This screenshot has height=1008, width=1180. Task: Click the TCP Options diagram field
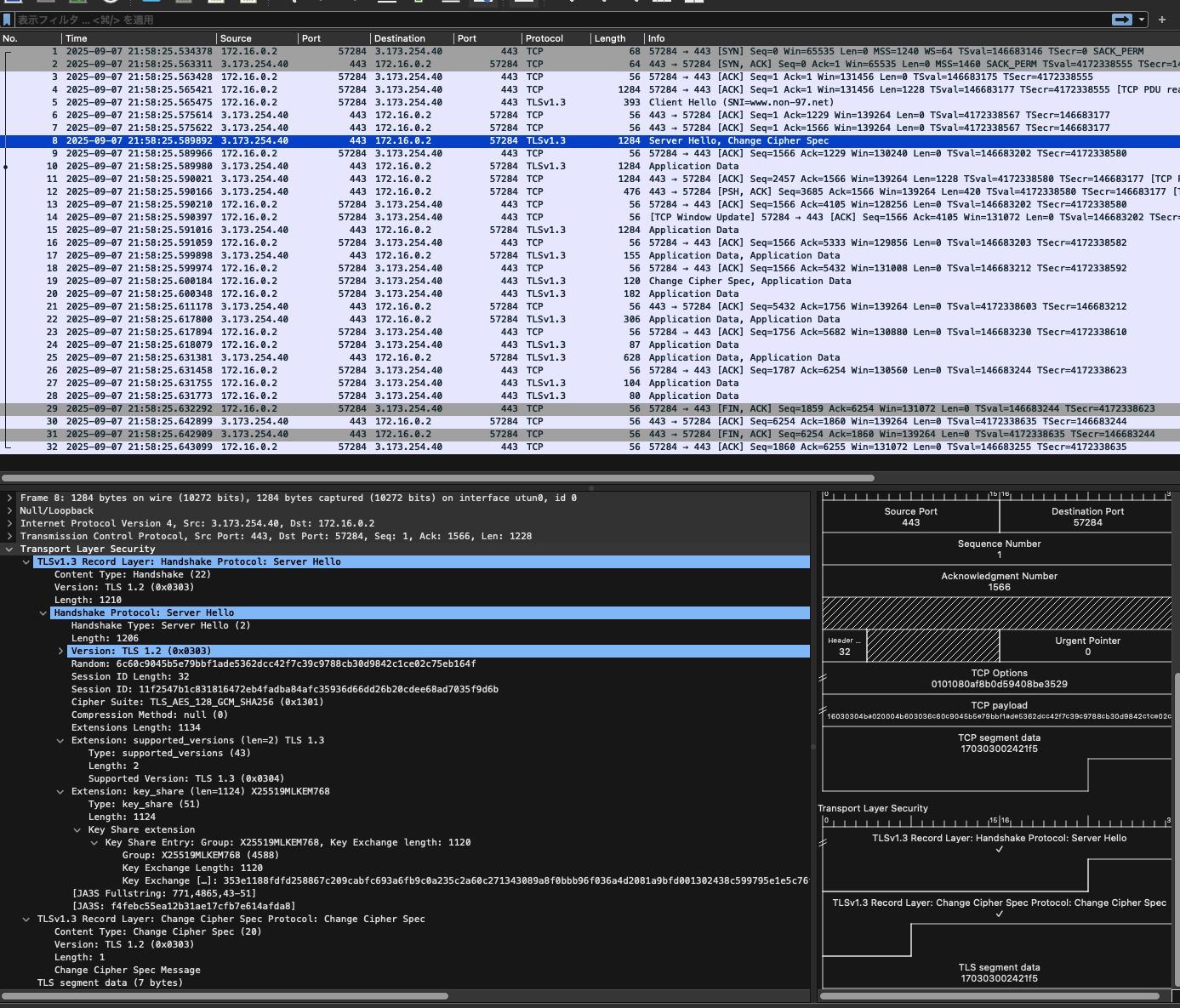tap(999, 678)
